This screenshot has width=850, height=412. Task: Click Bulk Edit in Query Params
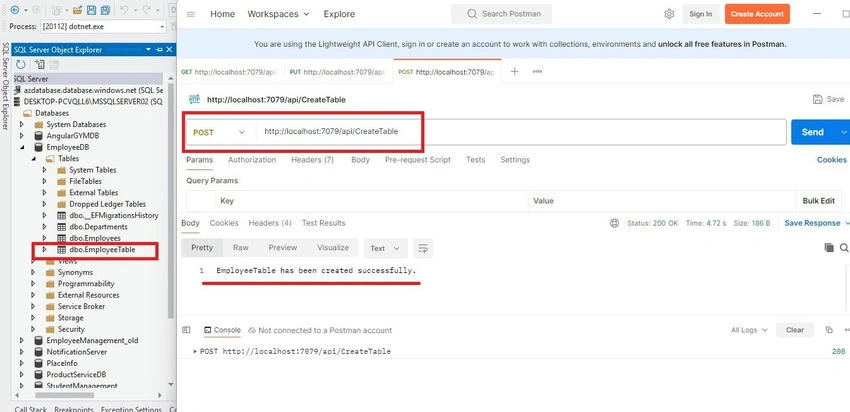click(x=819, y=201)
